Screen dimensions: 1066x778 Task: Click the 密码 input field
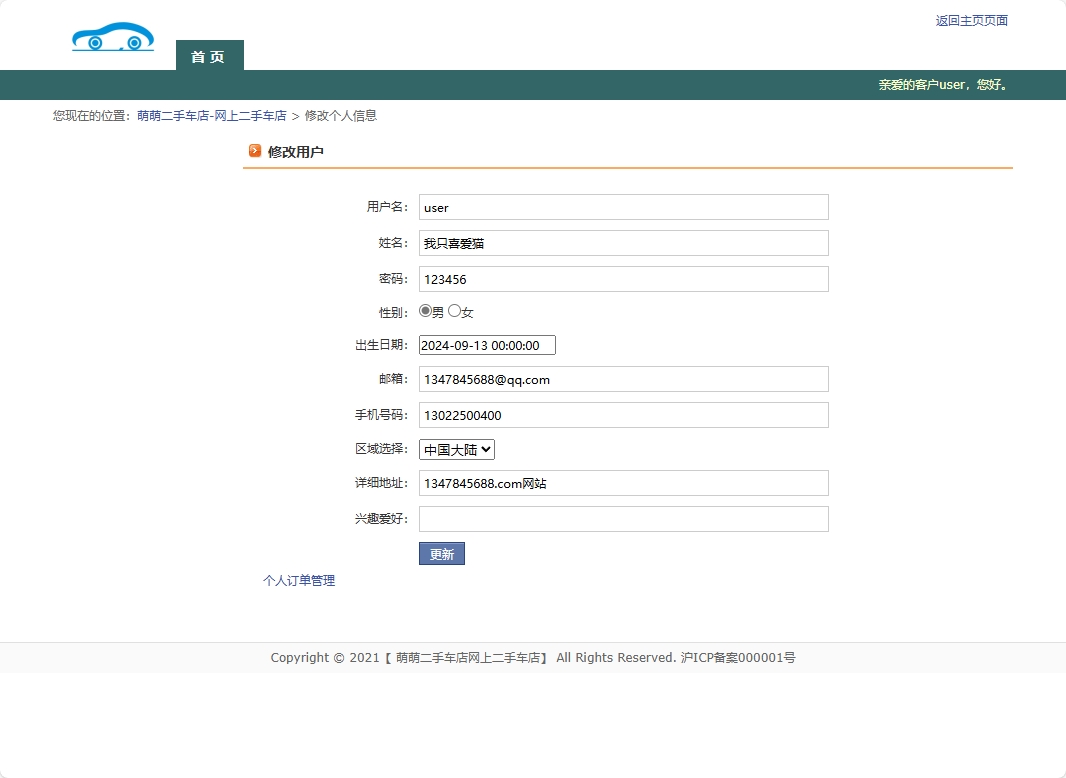click(x=623, y=279)
